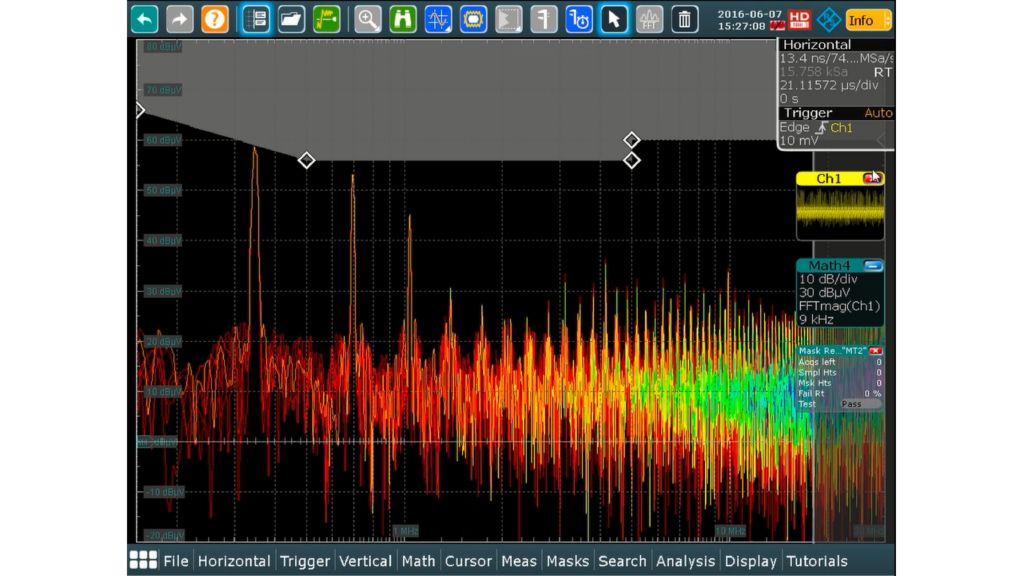Click the rising edge slope icon
This screenshot has width=1024, height=576.
(821, 128)
